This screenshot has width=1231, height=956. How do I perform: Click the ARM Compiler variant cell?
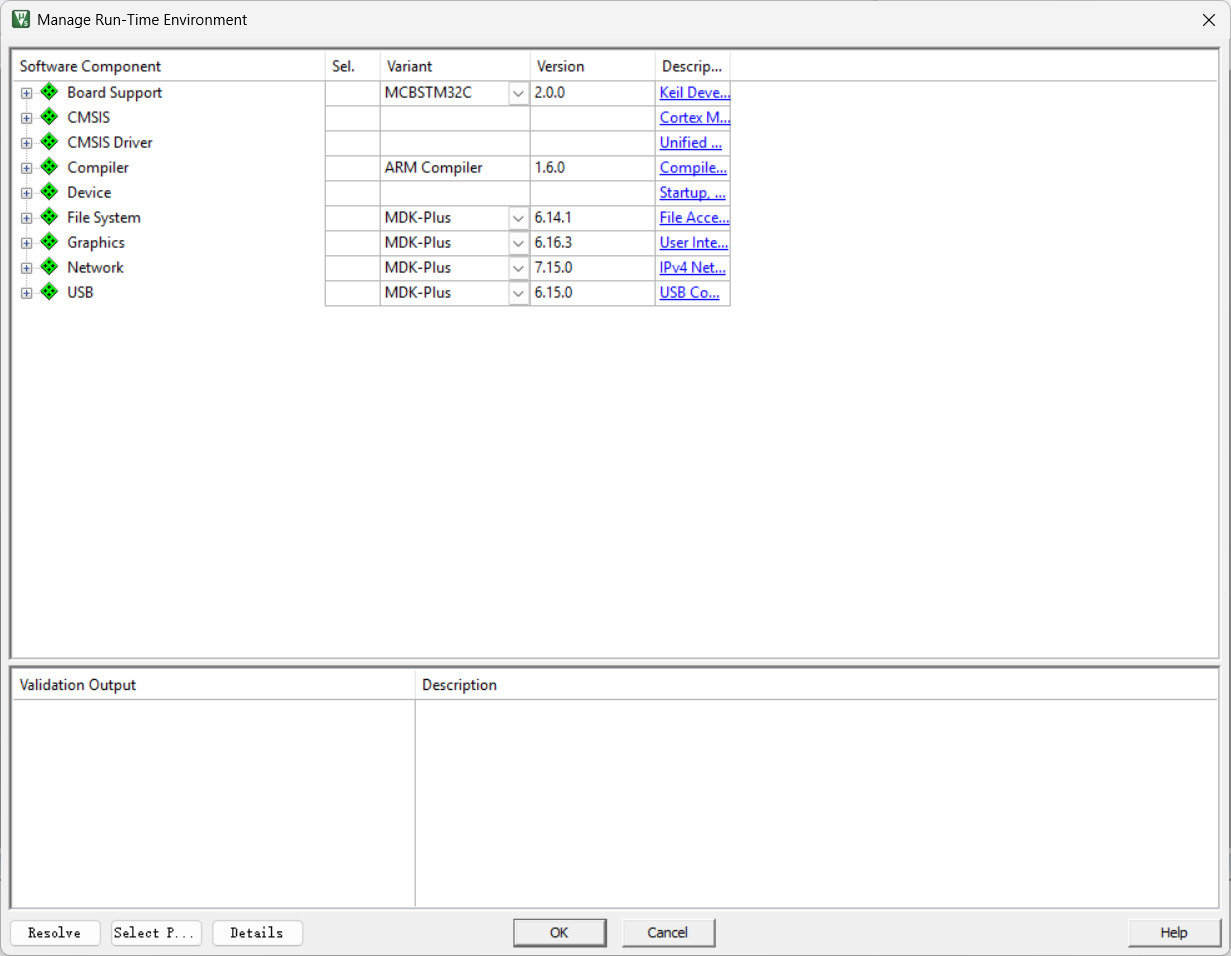coord(455,167)
